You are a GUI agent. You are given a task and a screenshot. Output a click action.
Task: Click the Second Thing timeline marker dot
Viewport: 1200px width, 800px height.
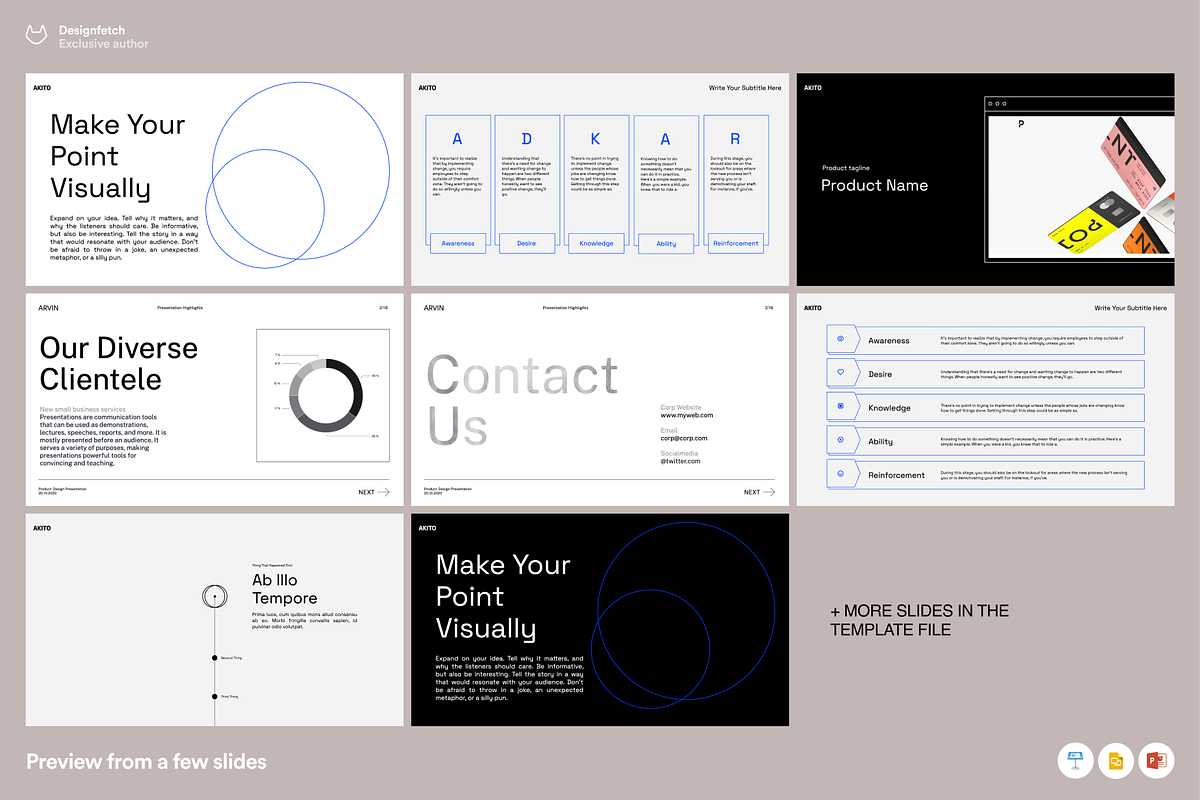pyautogui.click(x=214, y=658)
